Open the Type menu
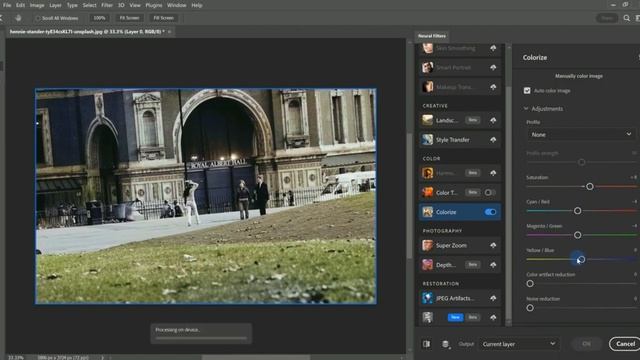This screenshot has width=640, height=360. click(x=72, y=5)
